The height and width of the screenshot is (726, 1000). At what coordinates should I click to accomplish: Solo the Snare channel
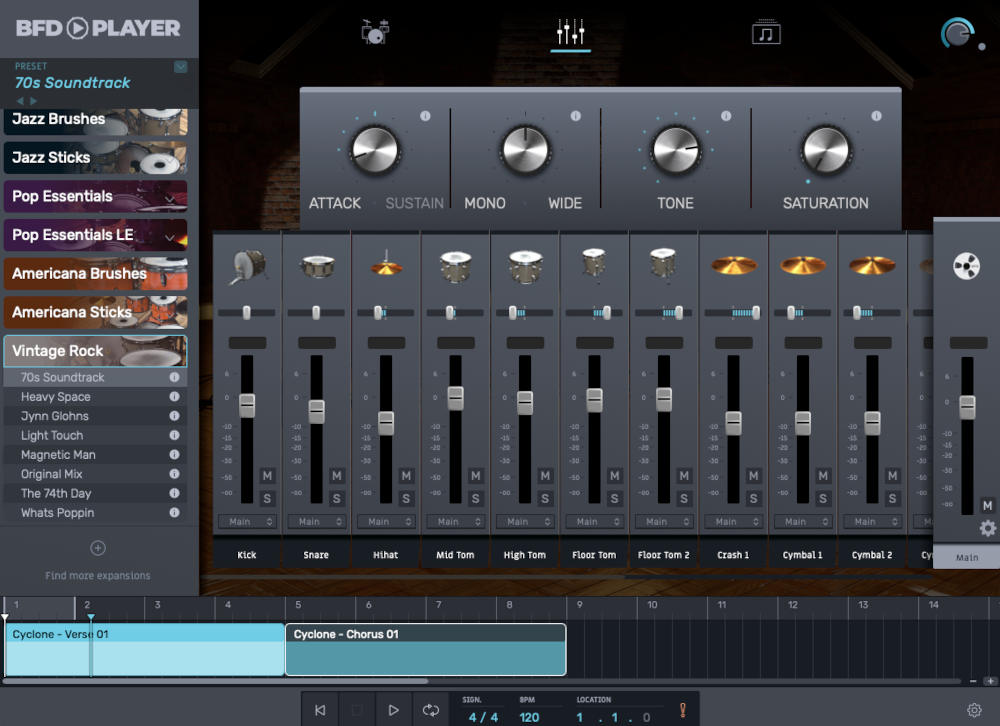[x=337, y=496]
